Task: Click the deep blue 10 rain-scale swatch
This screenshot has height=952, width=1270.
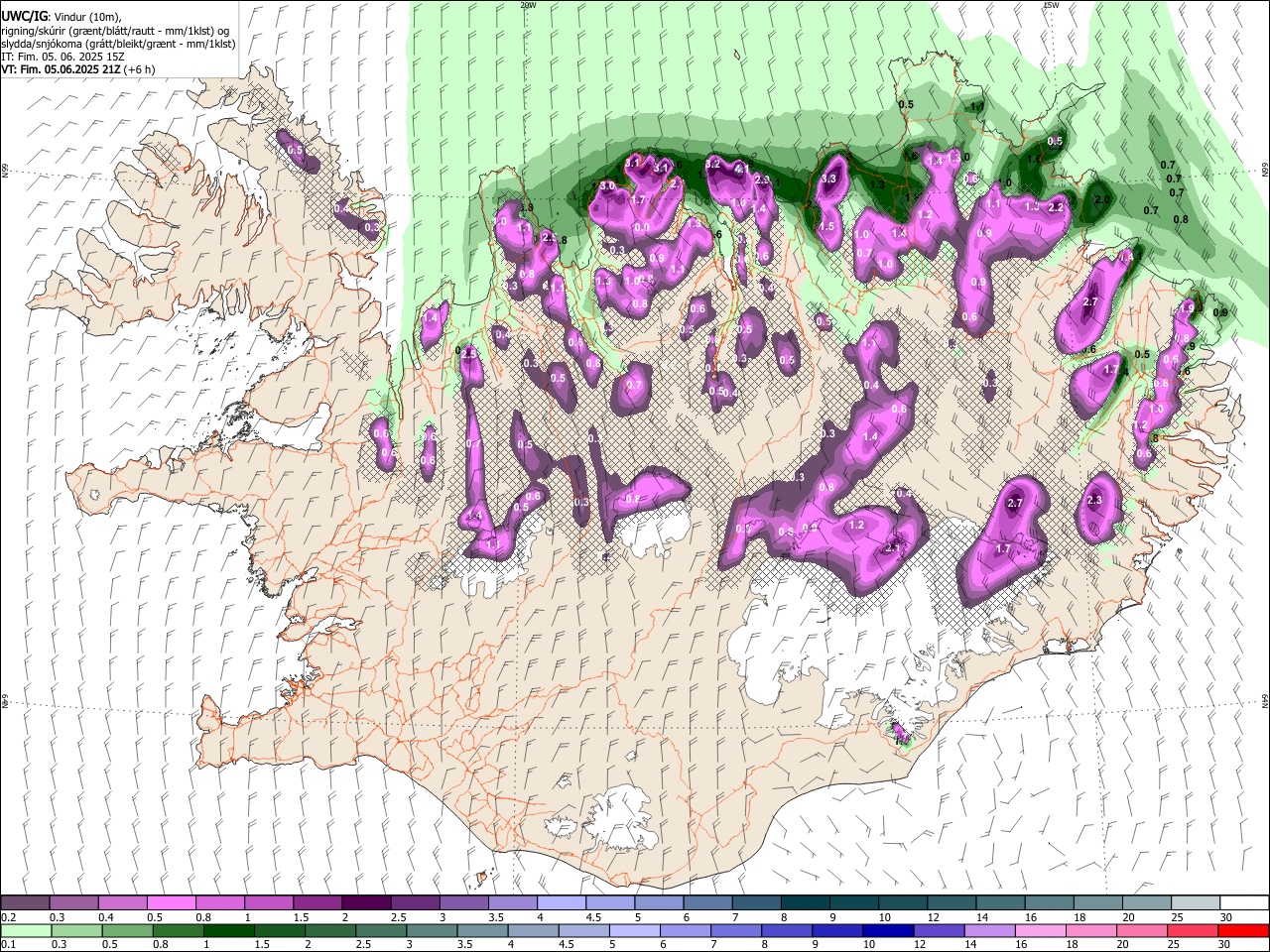Action: pyautogui.click(x=887, y=930)
